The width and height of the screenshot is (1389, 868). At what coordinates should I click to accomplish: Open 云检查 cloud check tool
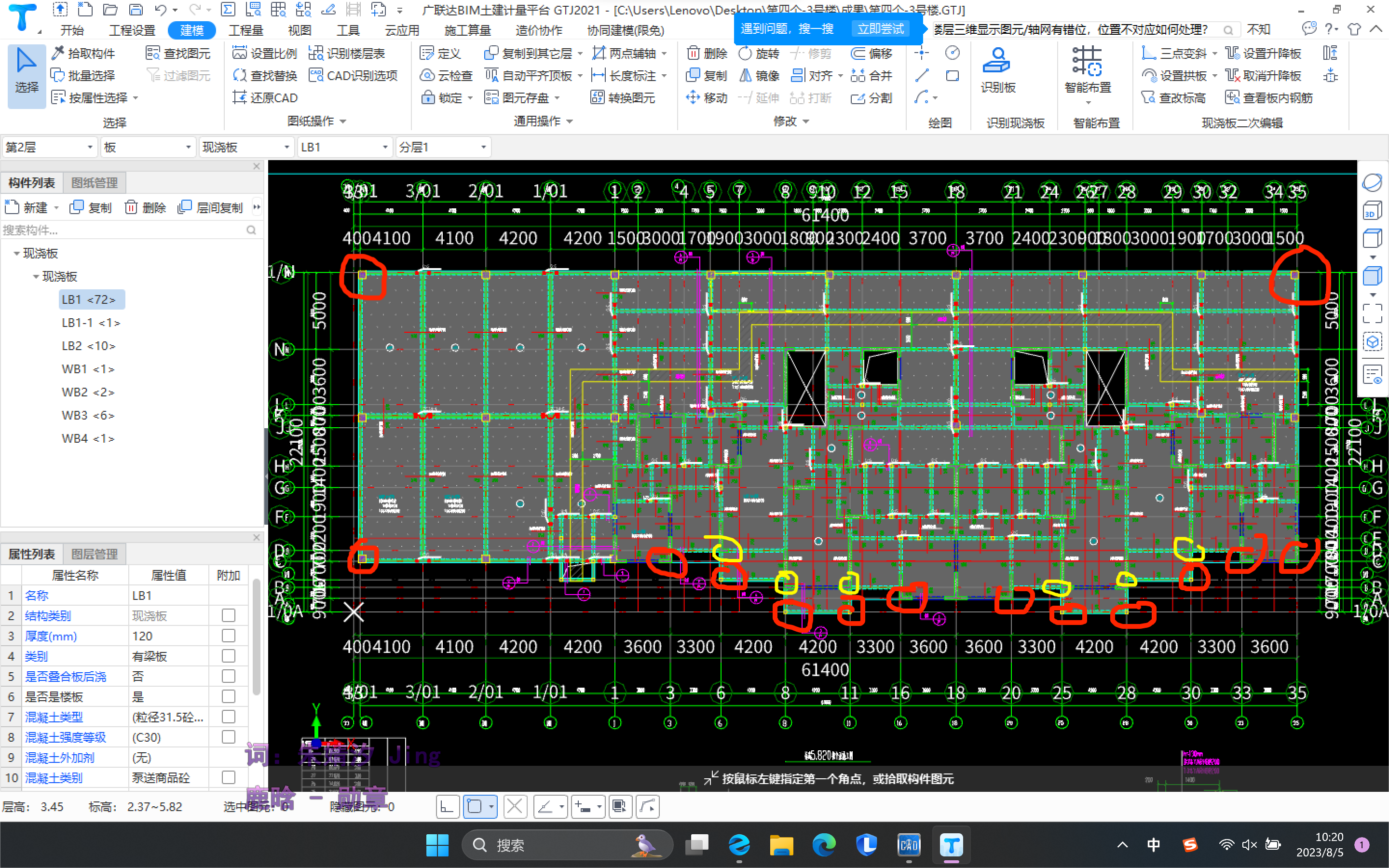(x=447, y=75)
